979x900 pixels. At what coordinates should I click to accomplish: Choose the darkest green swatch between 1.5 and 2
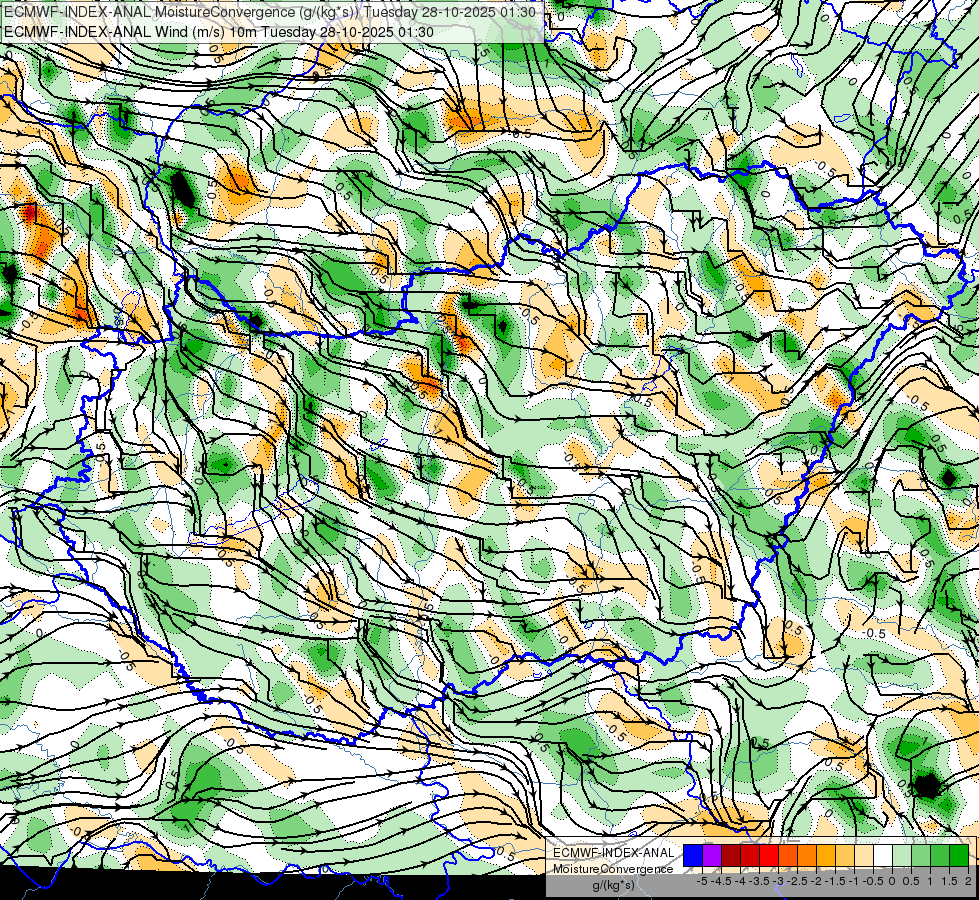coord(959,855)
